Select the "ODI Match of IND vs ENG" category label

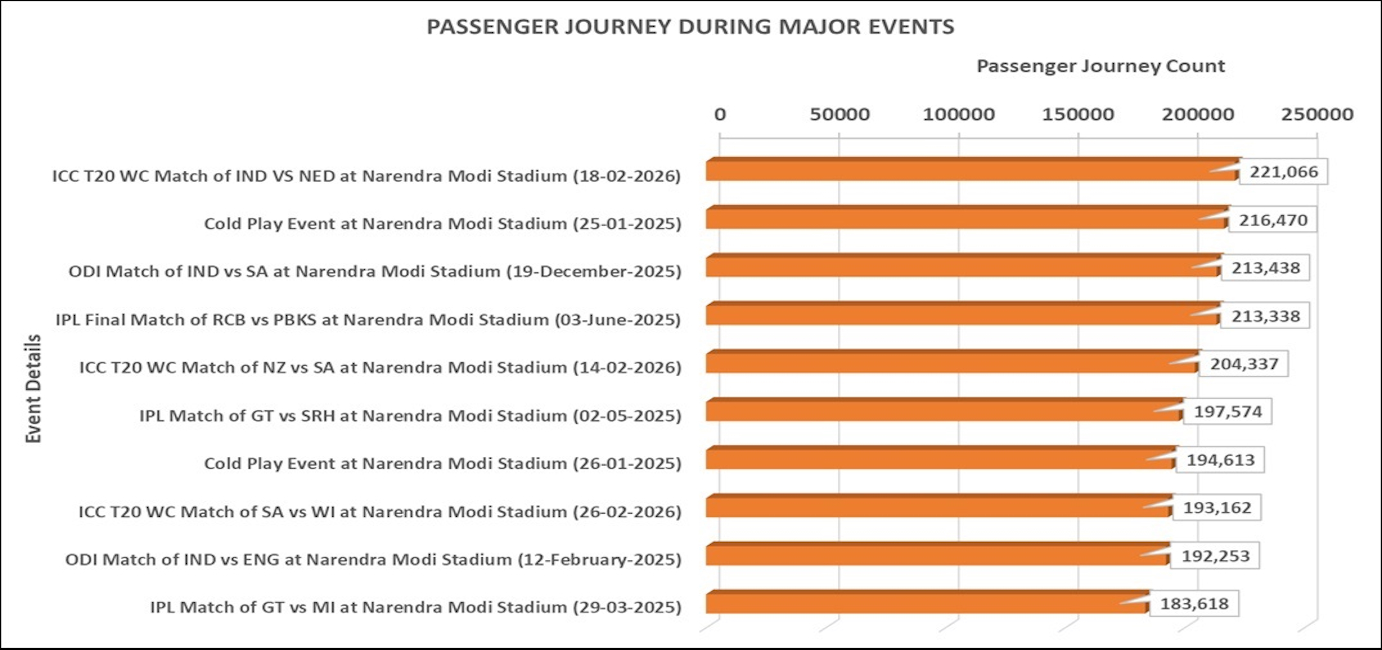(373, 559)
